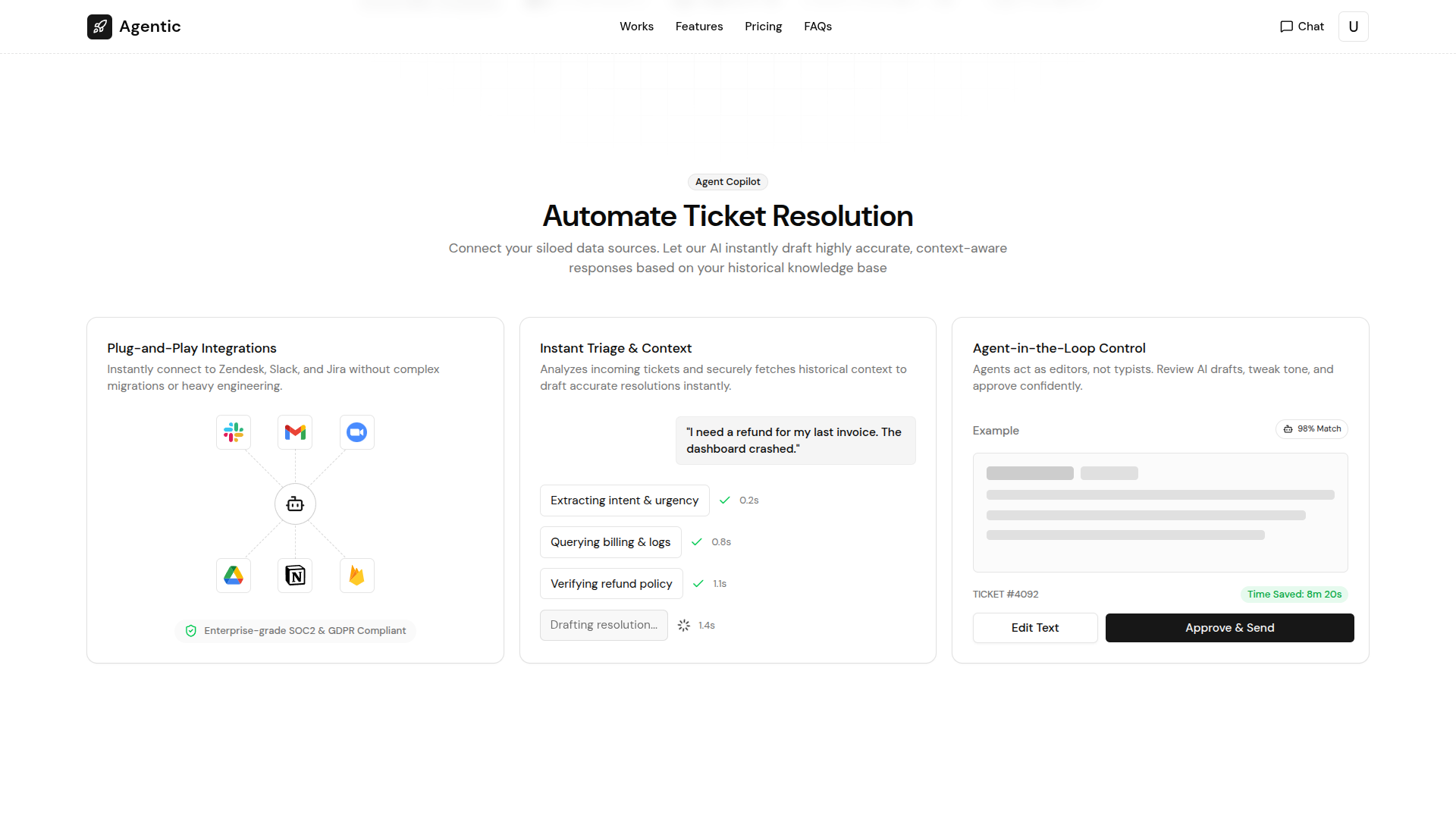Select the Extracting intent & urgency step
Viewport: 1456px width, 819px height.
point(625,500)
